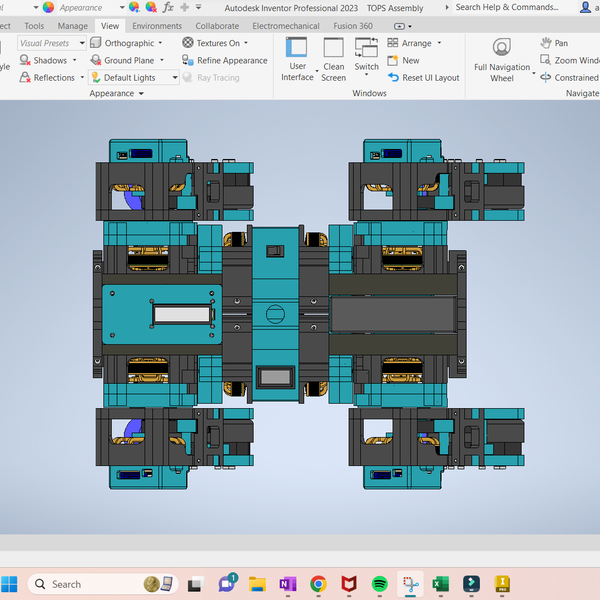
Task: Expand the User Interface dropdown arrow
Action: pos(317,72)
